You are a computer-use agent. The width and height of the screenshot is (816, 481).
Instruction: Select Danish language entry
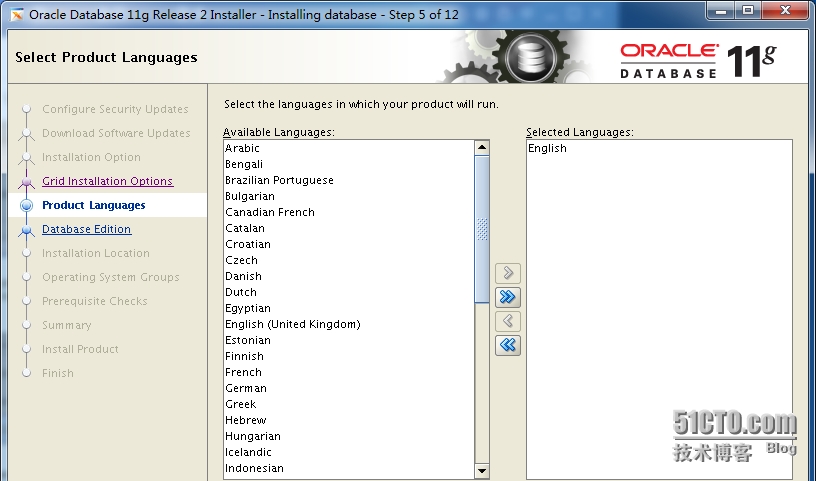pos(349,276)
